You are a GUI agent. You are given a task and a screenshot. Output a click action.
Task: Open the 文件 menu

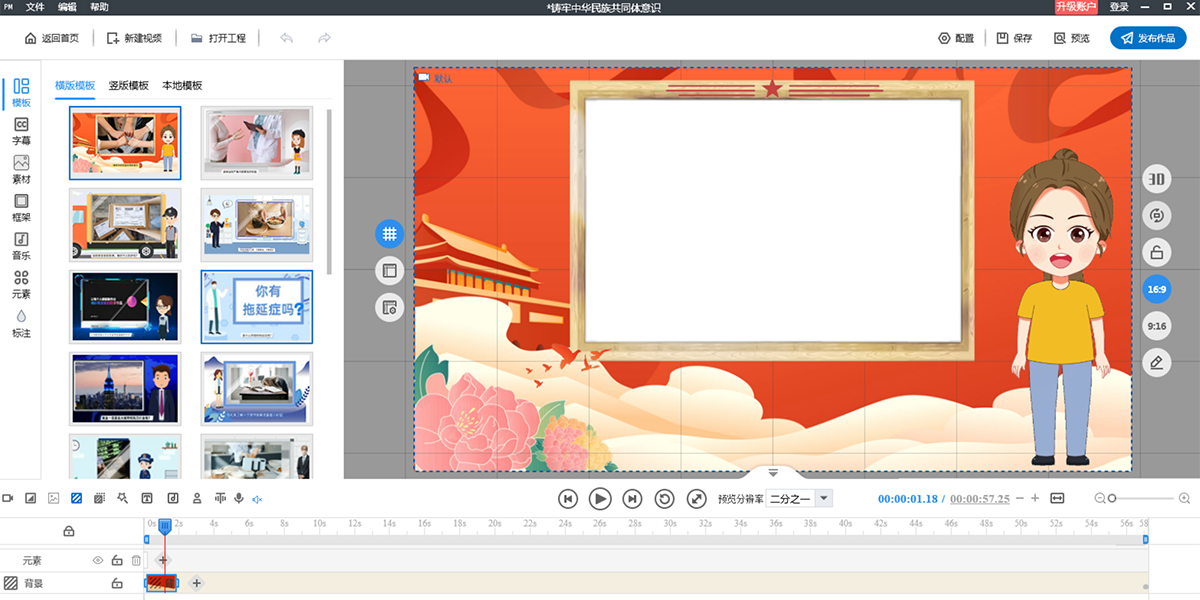(x=35, y=7)
